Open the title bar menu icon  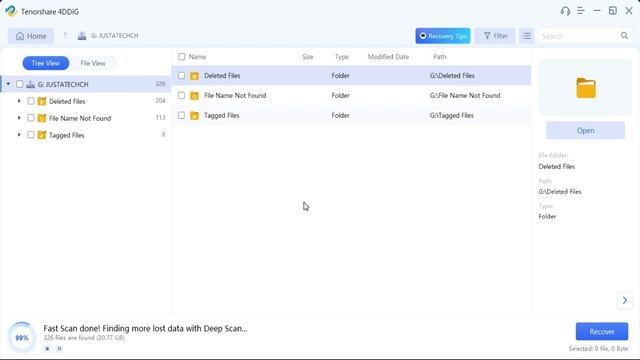point(581,11)
